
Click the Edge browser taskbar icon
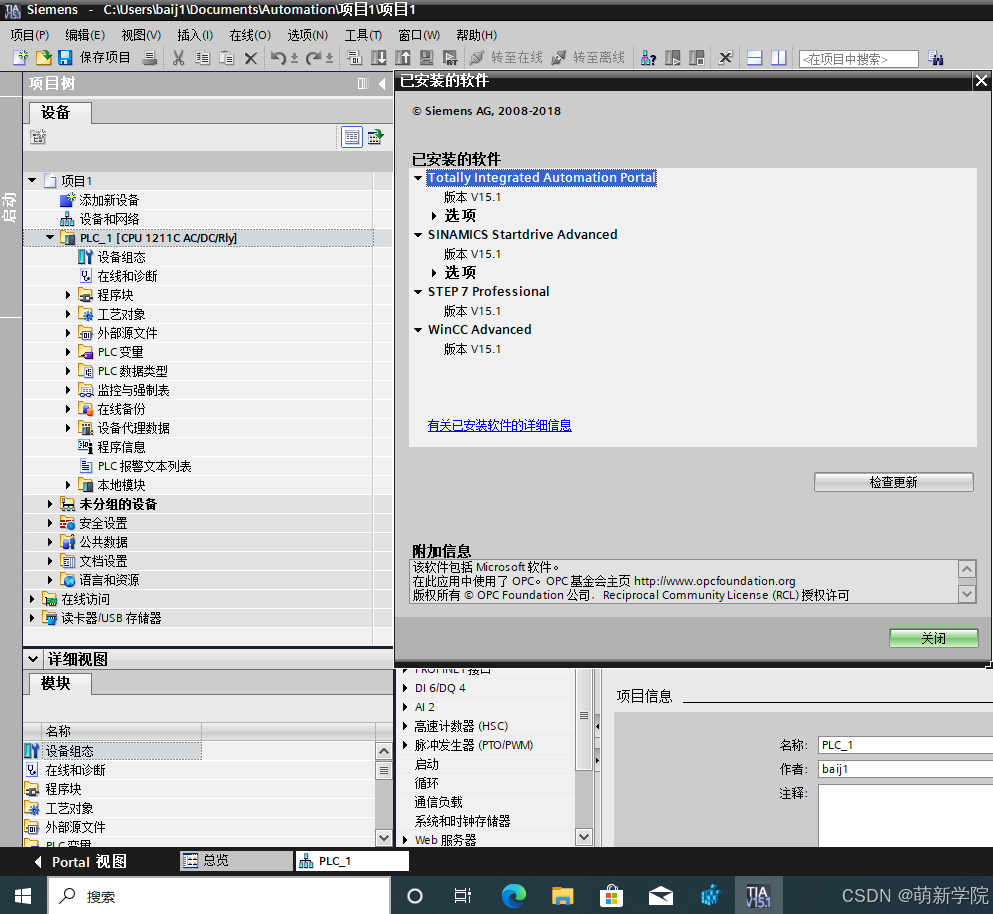[514, 896]
